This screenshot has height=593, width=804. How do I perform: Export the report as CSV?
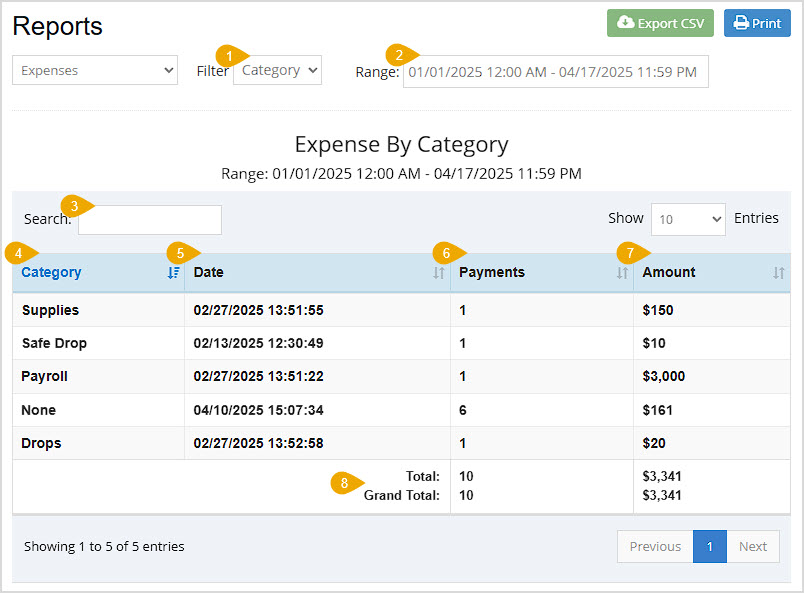coord(659,23)
